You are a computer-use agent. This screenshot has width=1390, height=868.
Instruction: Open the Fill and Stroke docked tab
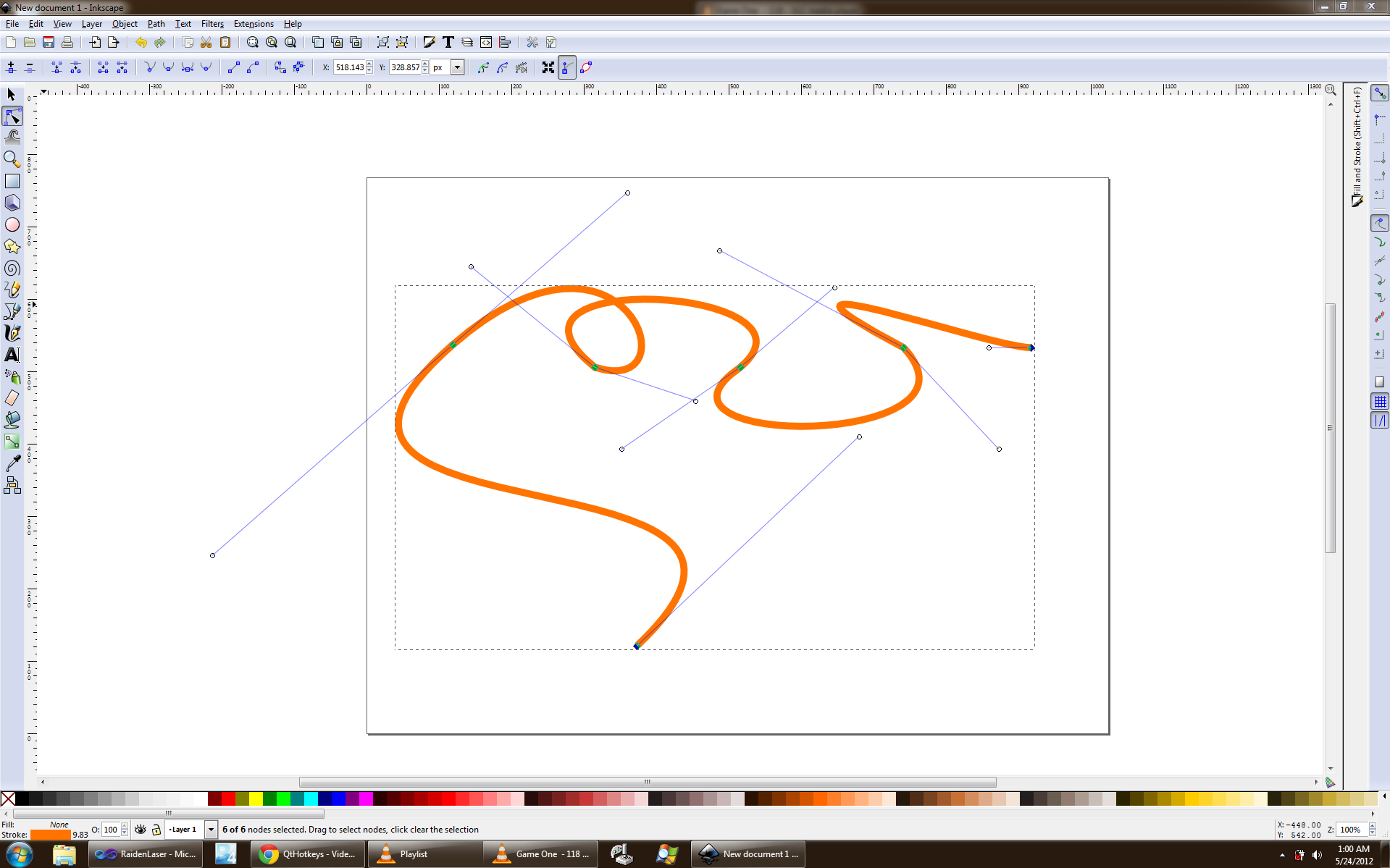click(1357, 147)
